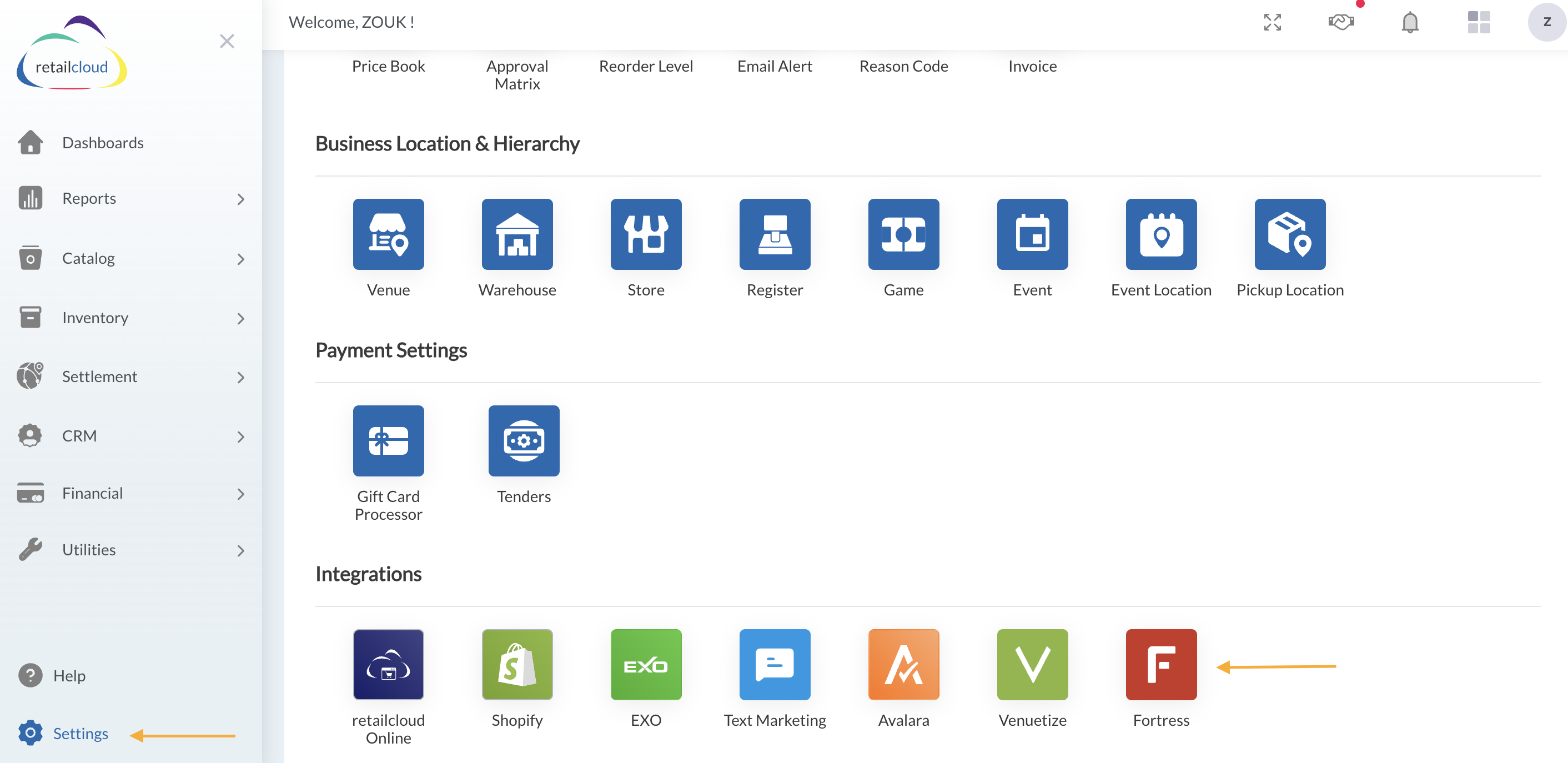Viewport: 1568px width, 763px height.
Task: Open Email Alert
Action: pyautogui.click(x=775, y=66)
